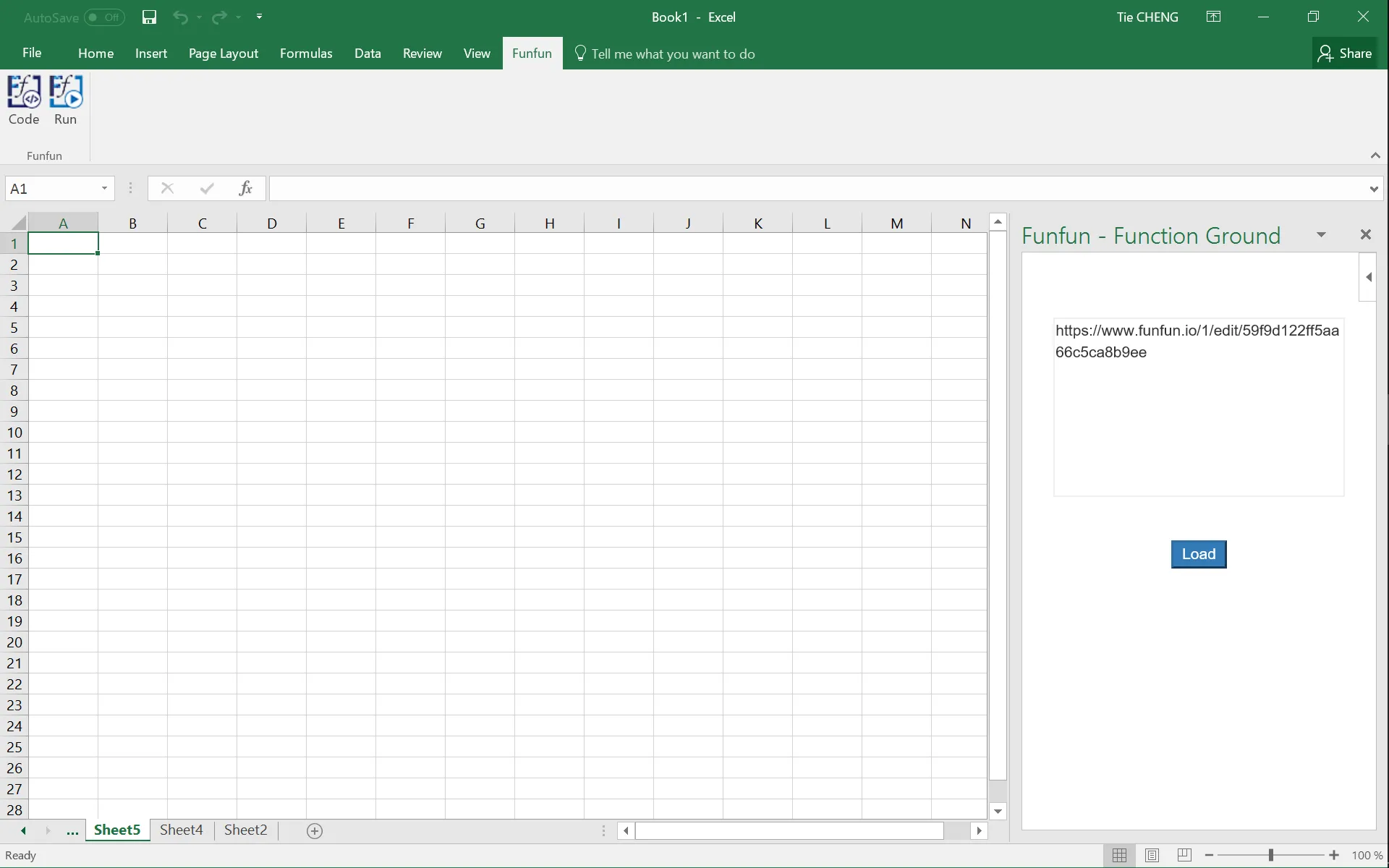
Task: Open the Name Box dropdown
Action: (x=104, y=189)
